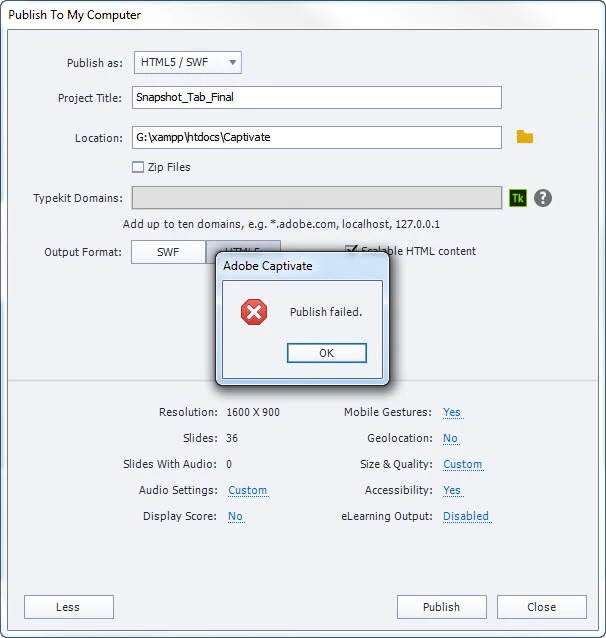This screenshot has width=606, height=638.
Task: Click the Slides count value 36
Action: click(232, 438)
